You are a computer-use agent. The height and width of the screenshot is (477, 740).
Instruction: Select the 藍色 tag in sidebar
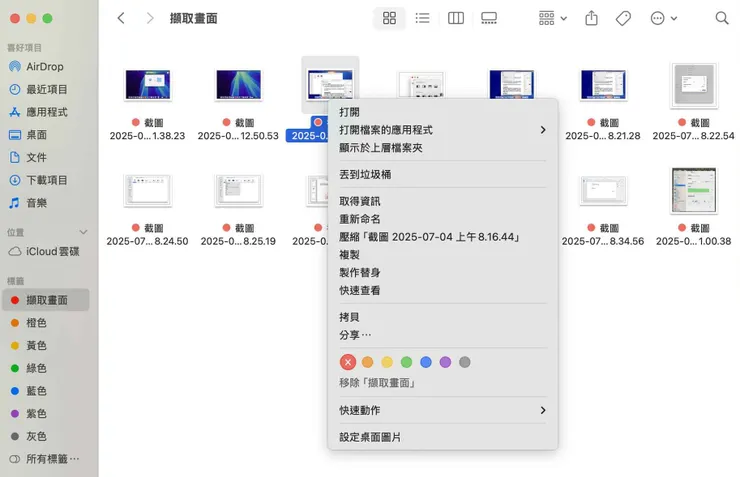pos(45,391)
